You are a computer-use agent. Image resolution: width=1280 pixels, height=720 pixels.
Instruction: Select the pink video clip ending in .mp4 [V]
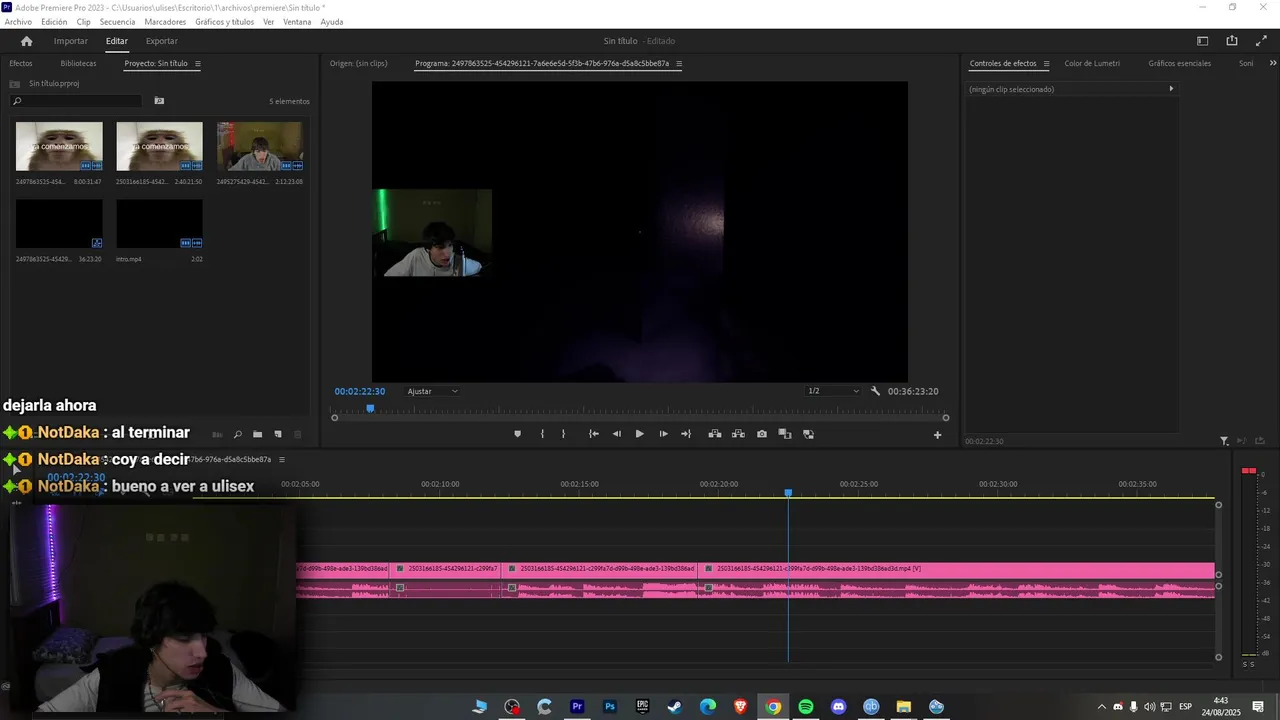pyautogui.click(x=956, y=569)
